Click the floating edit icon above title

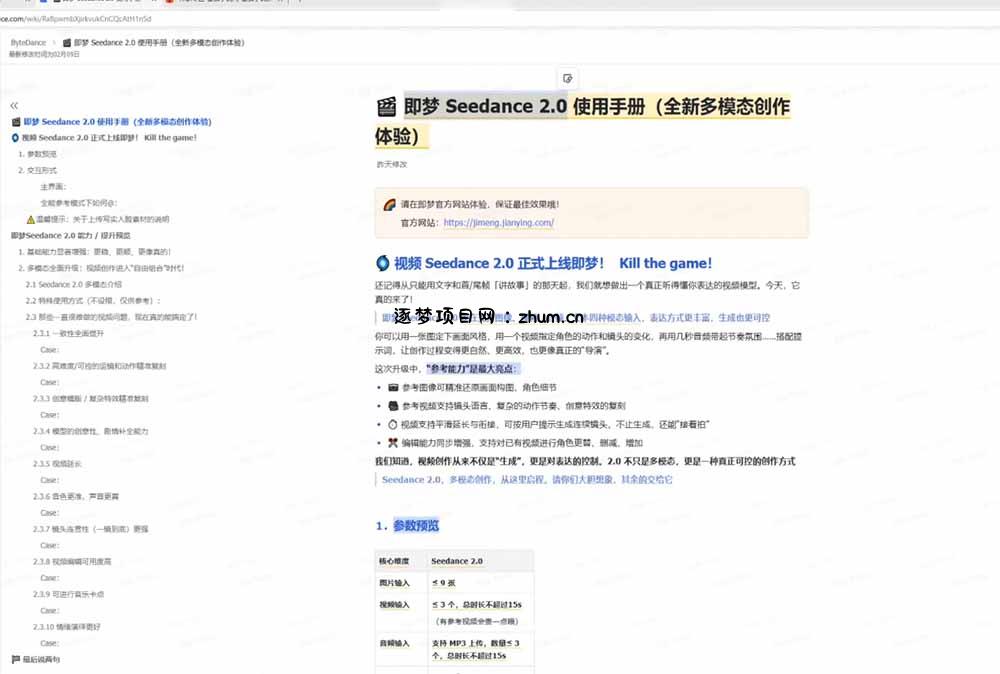point(567,78)
